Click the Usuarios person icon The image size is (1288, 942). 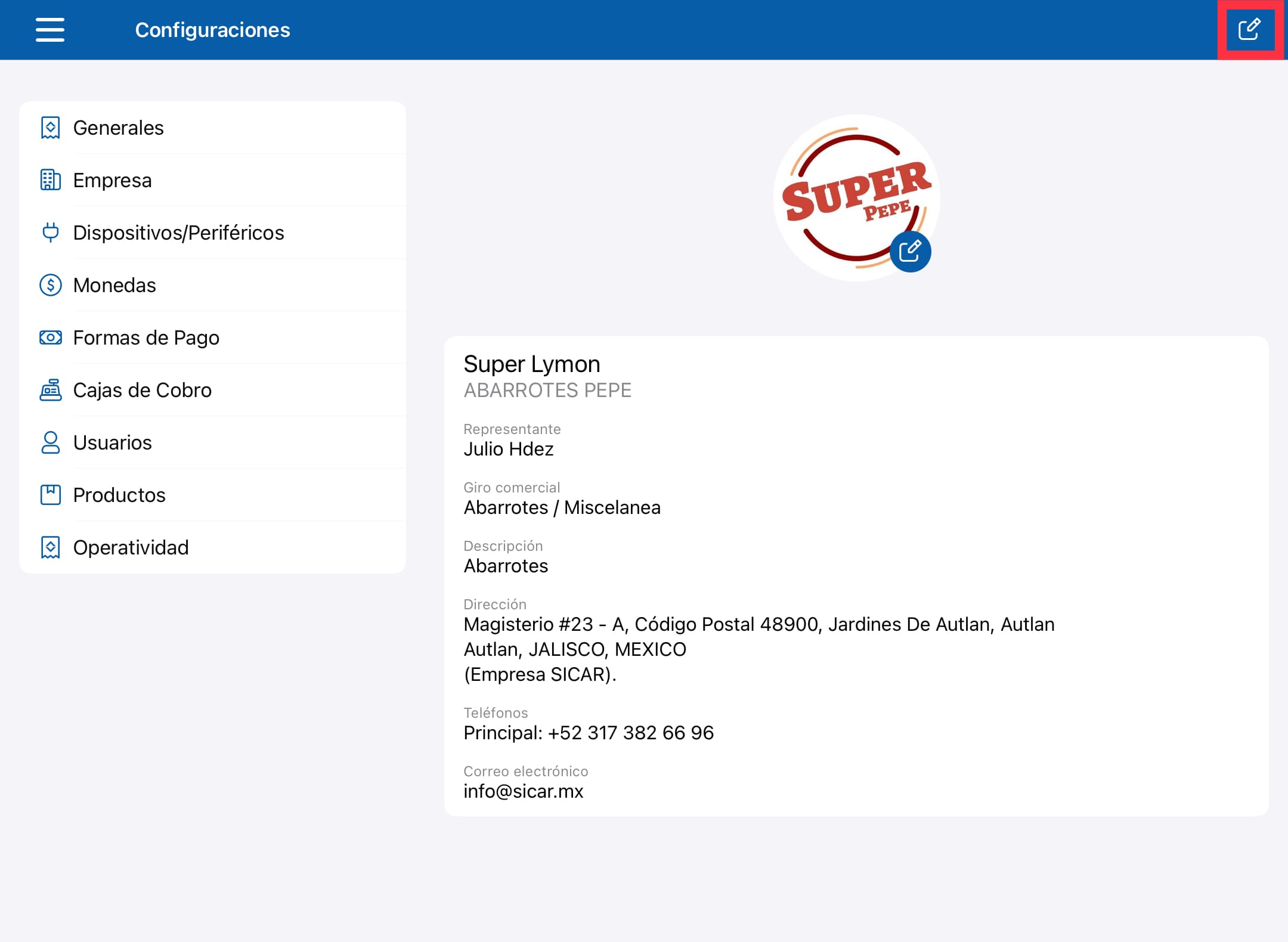[x=51, y=442]
